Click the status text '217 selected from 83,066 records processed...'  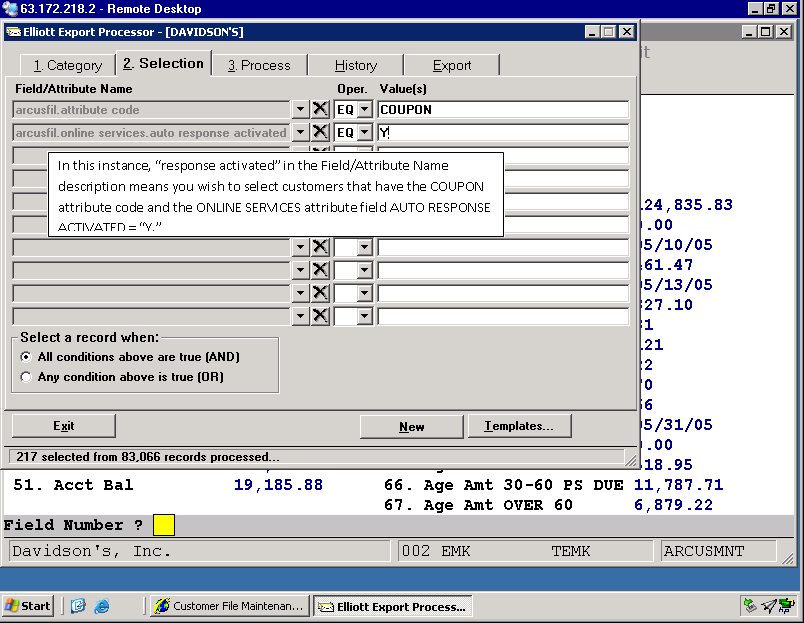(x=148, y=456)
